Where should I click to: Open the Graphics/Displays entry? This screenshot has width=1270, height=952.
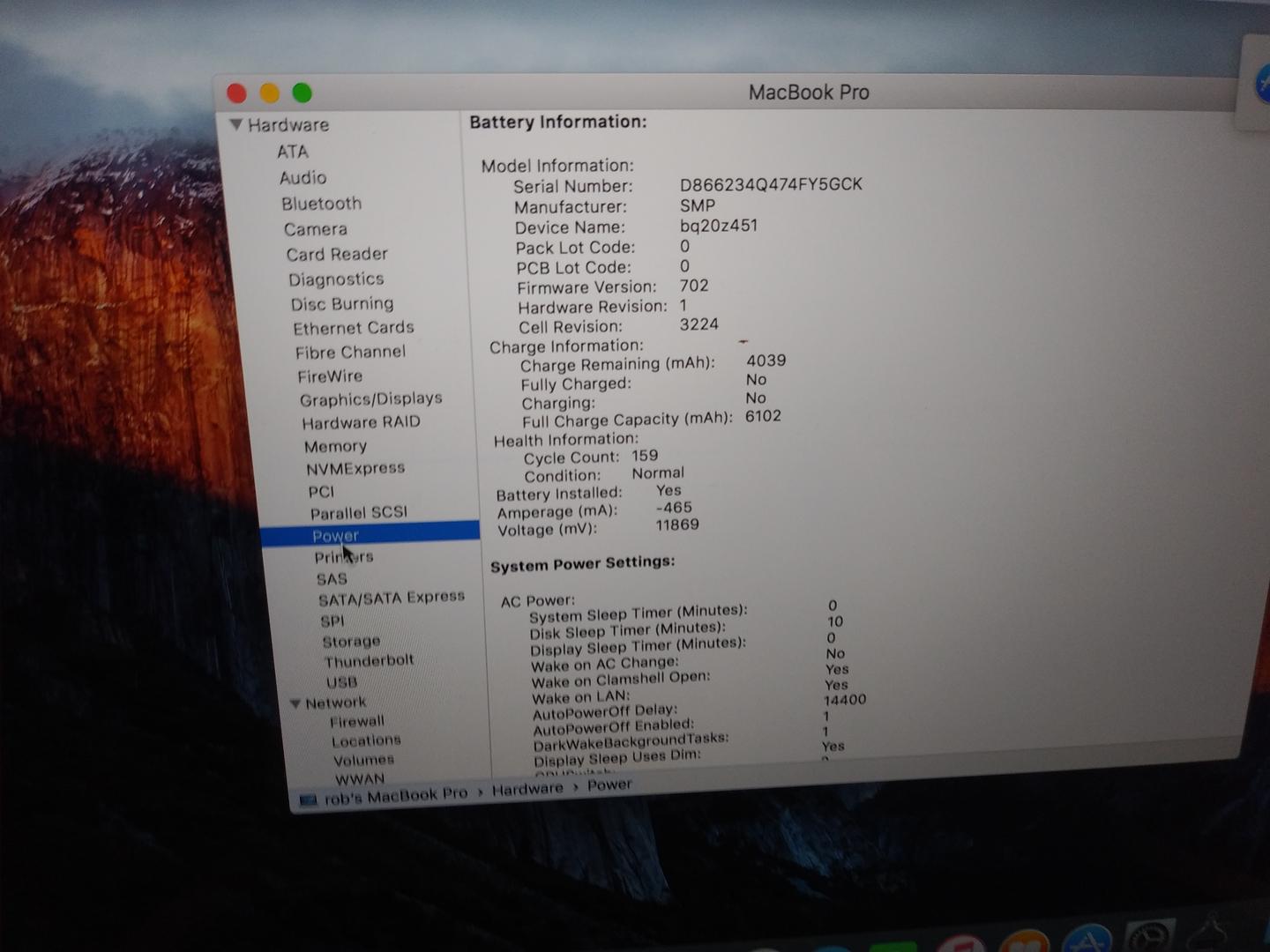[x=370, y=399]
